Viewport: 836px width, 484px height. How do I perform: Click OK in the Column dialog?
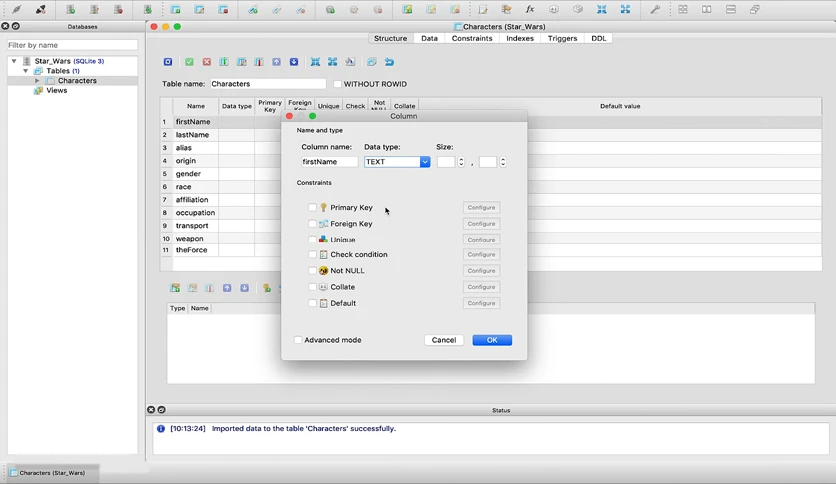click(x=492, y=340)
